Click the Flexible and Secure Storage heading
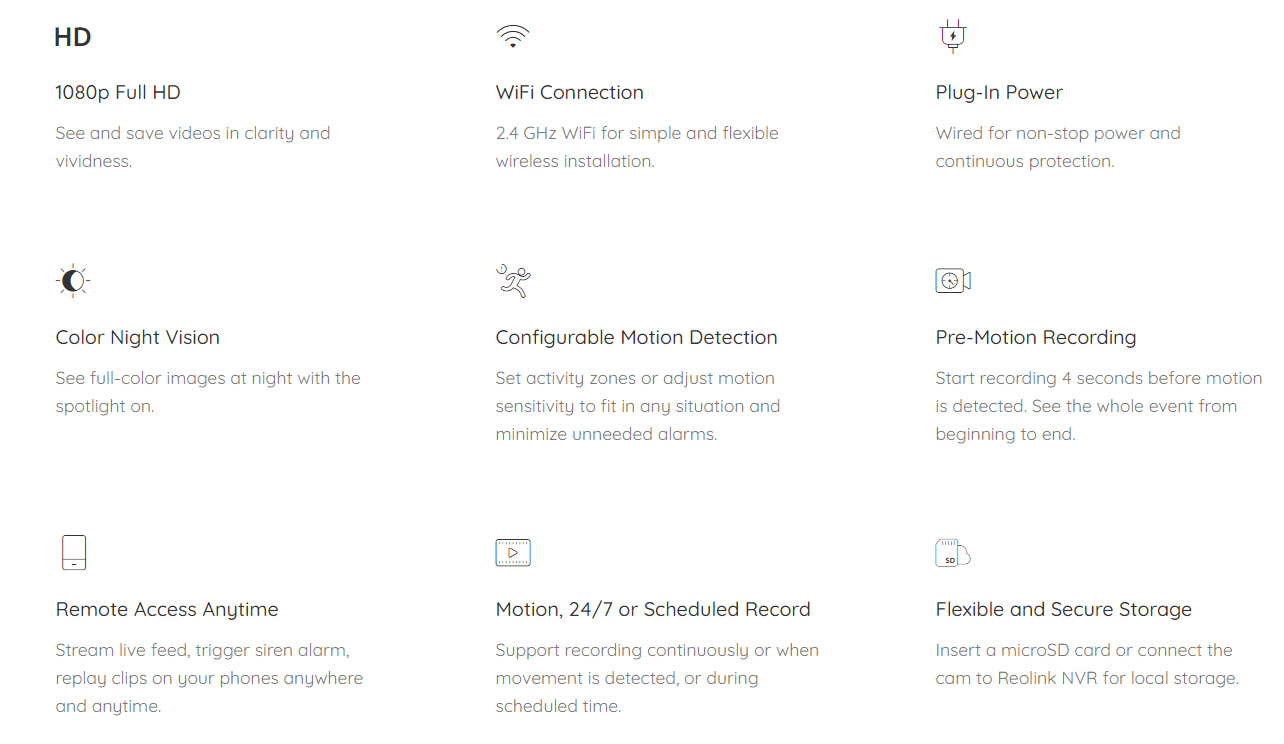Screen dimensions: 1284x744 click(x=1063, y=609)
